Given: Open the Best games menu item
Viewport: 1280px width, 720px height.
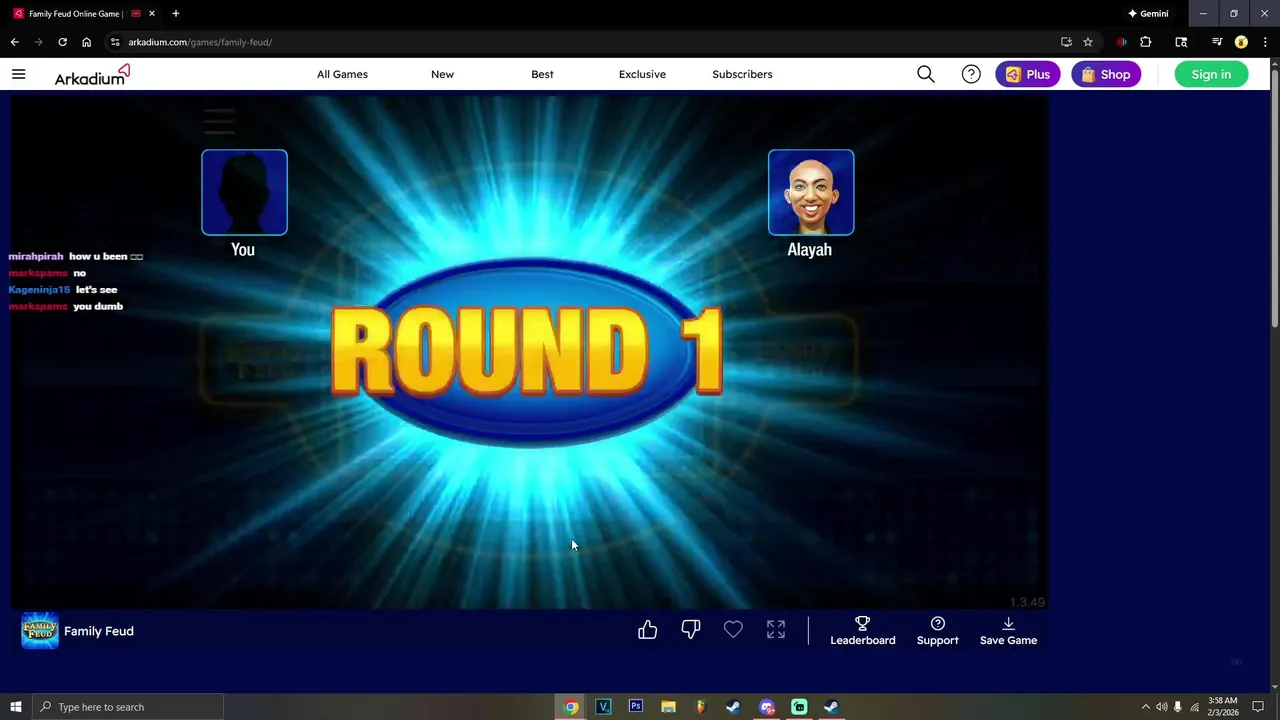Looking at the screenshot, I should [x=542, y=74].
